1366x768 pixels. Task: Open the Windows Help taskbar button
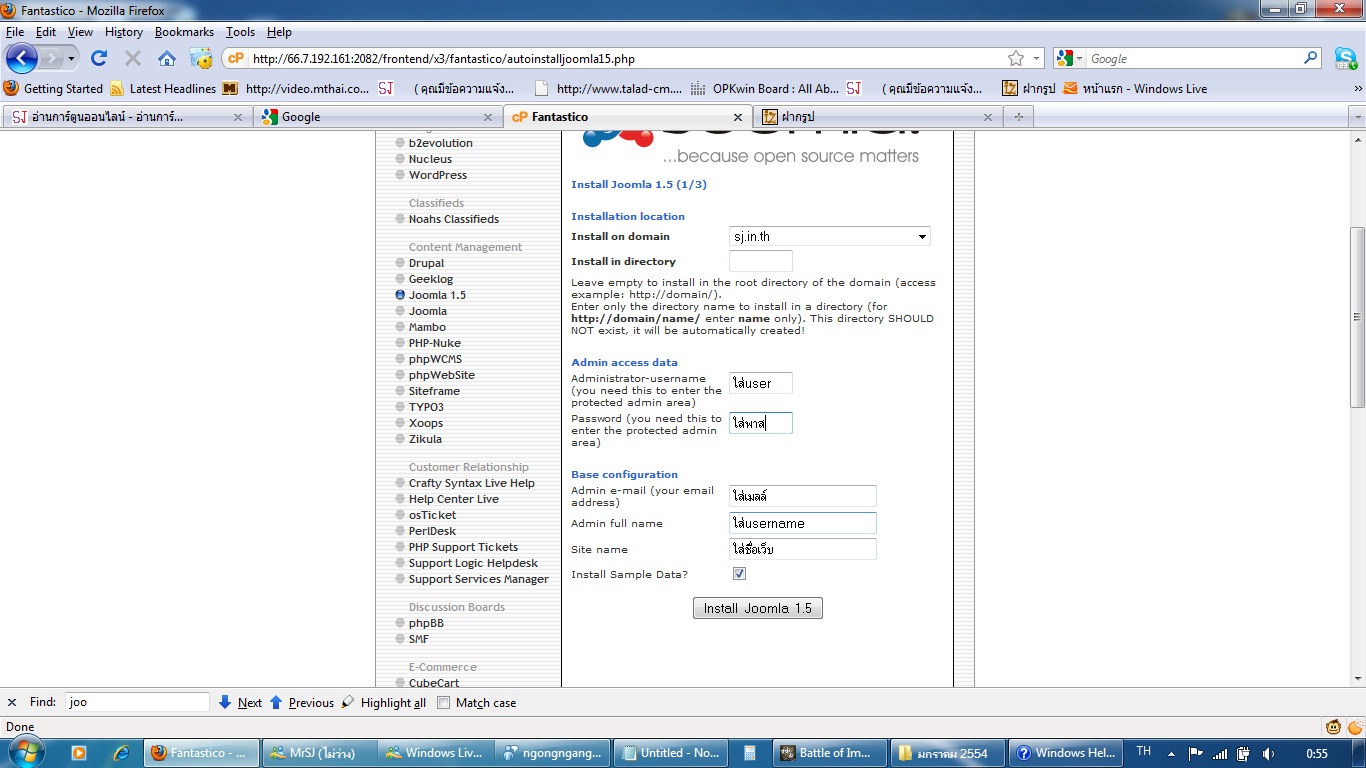(x=1064, y=753)
